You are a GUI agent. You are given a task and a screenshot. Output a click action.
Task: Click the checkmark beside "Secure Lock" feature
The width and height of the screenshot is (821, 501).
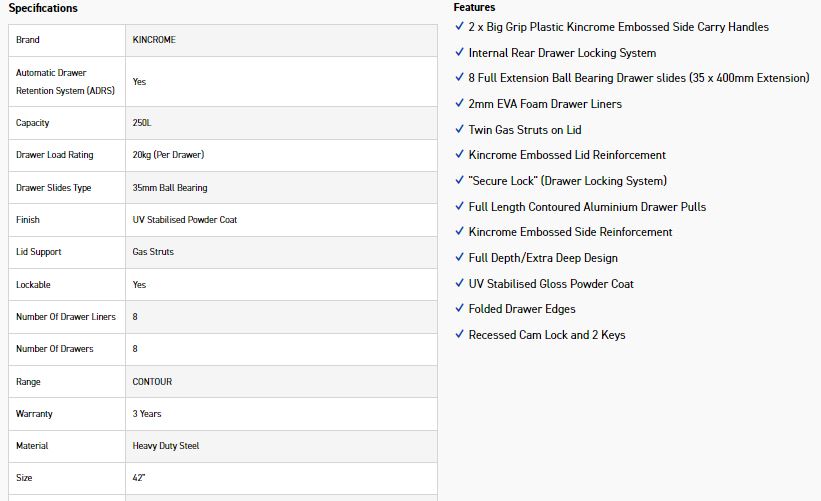pyautogui.click(x=459, y=180)
